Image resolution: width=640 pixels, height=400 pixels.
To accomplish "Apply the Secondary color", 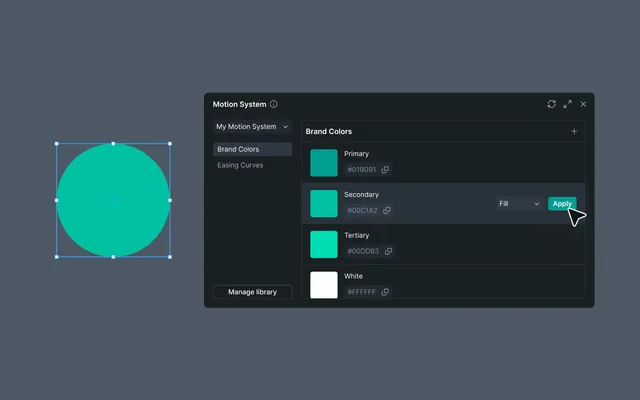I will click(x=562, y=204).
